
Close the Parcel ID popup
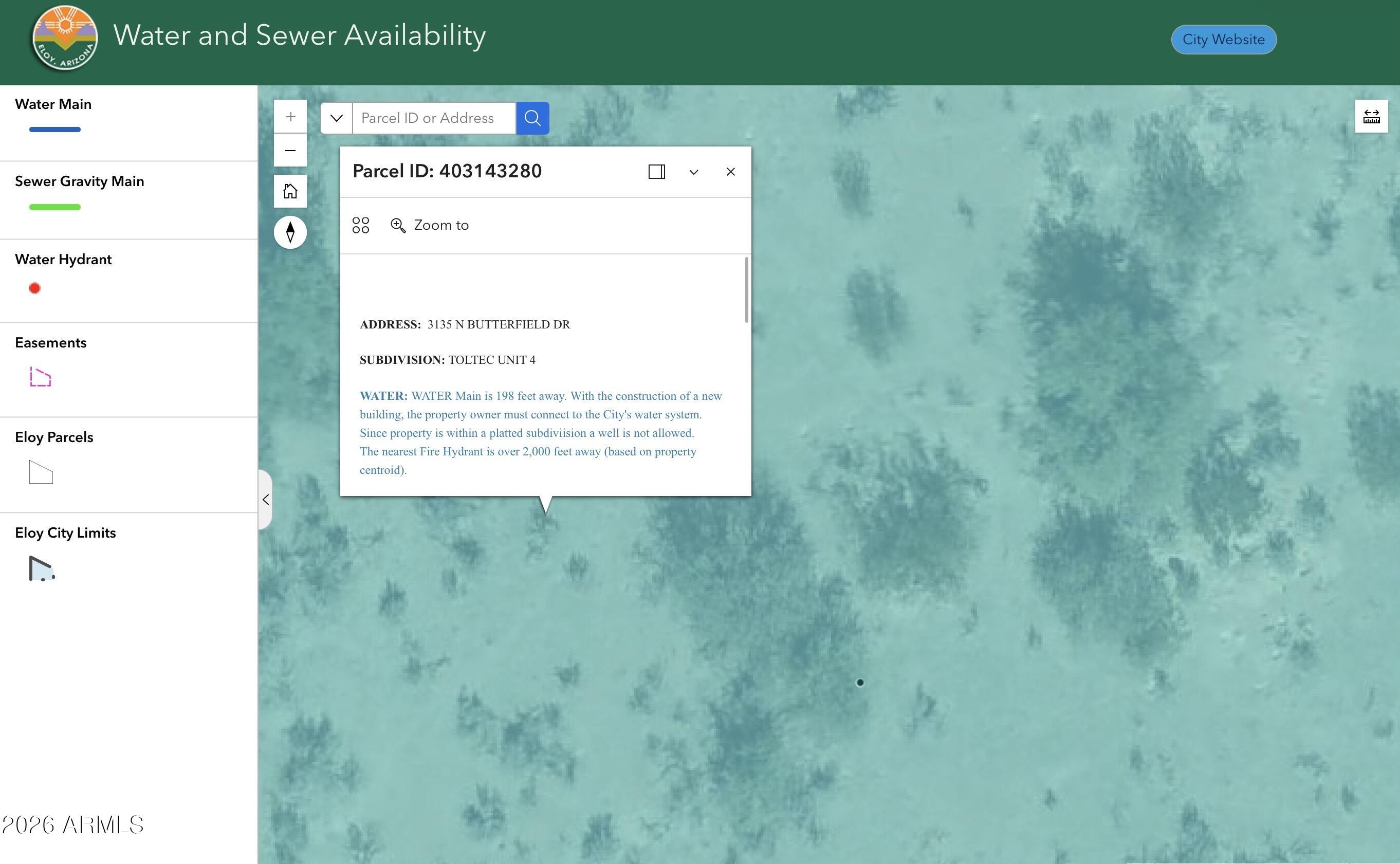(730, 172)
